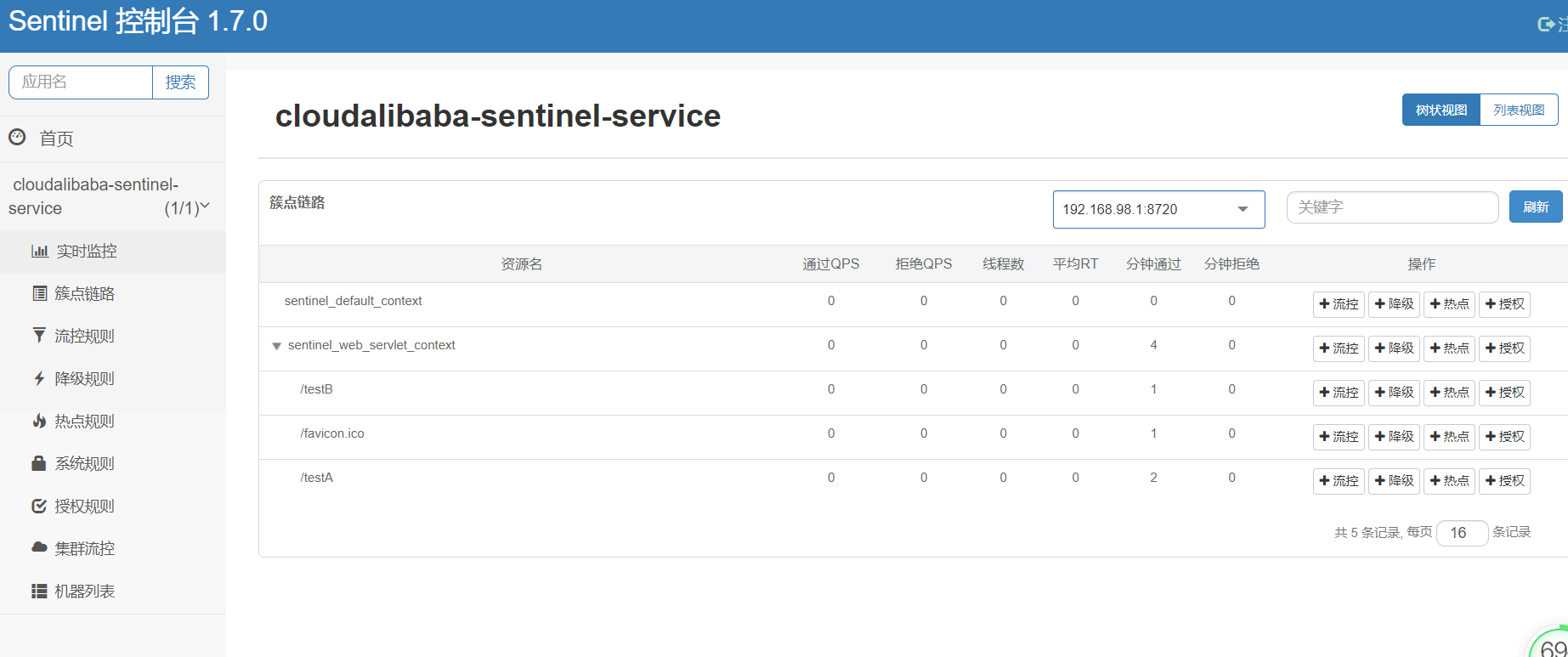1568x657 pixels.
Task: Select the /favicon.ico resource name
Action: (331, 433)
